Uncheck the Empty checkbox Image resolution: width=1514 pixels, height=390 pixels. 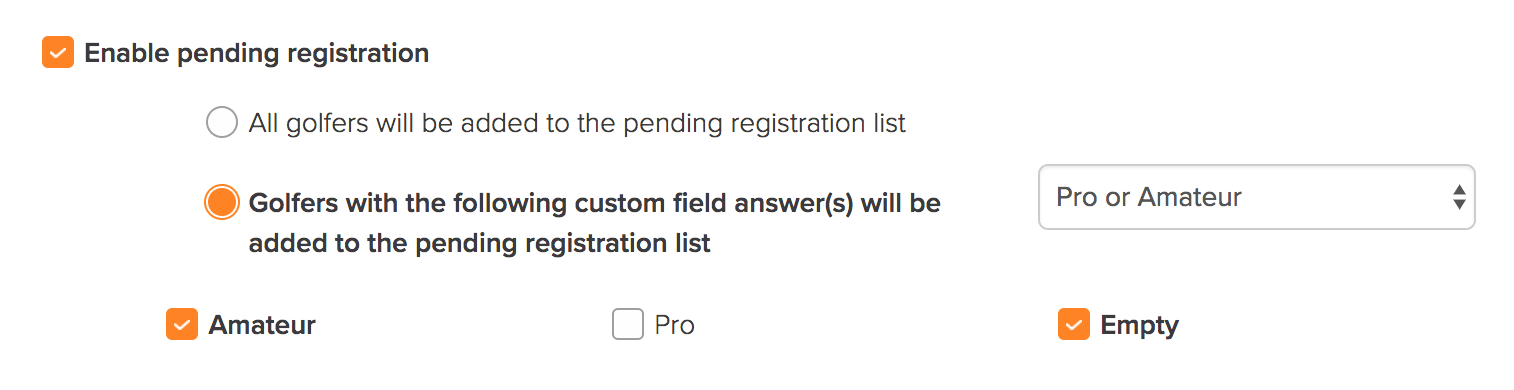pyautogui.click(x=1074, y=325)
